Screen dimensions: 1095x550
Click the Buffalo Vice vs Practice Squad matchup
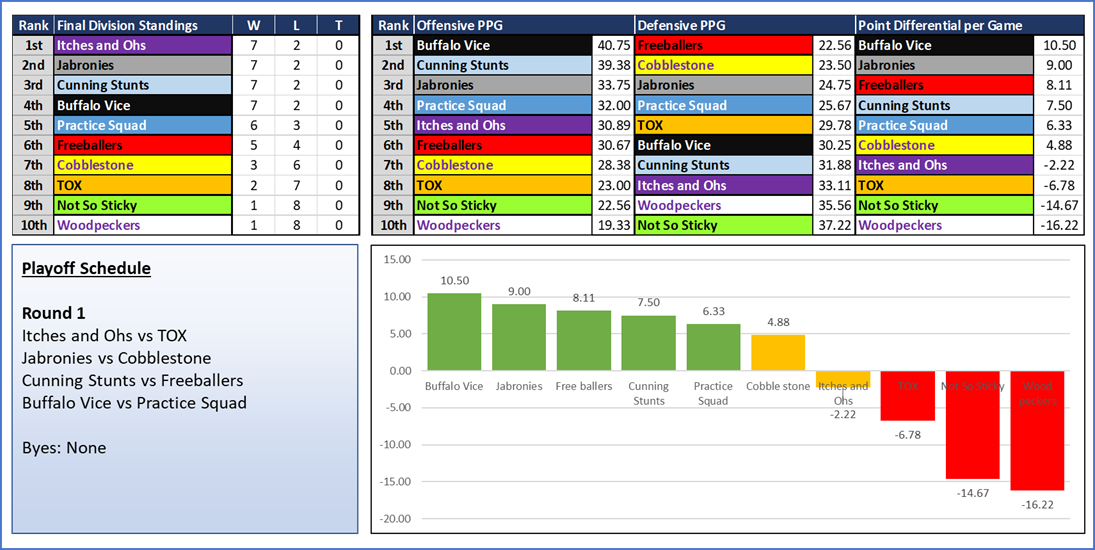[134, 403]
